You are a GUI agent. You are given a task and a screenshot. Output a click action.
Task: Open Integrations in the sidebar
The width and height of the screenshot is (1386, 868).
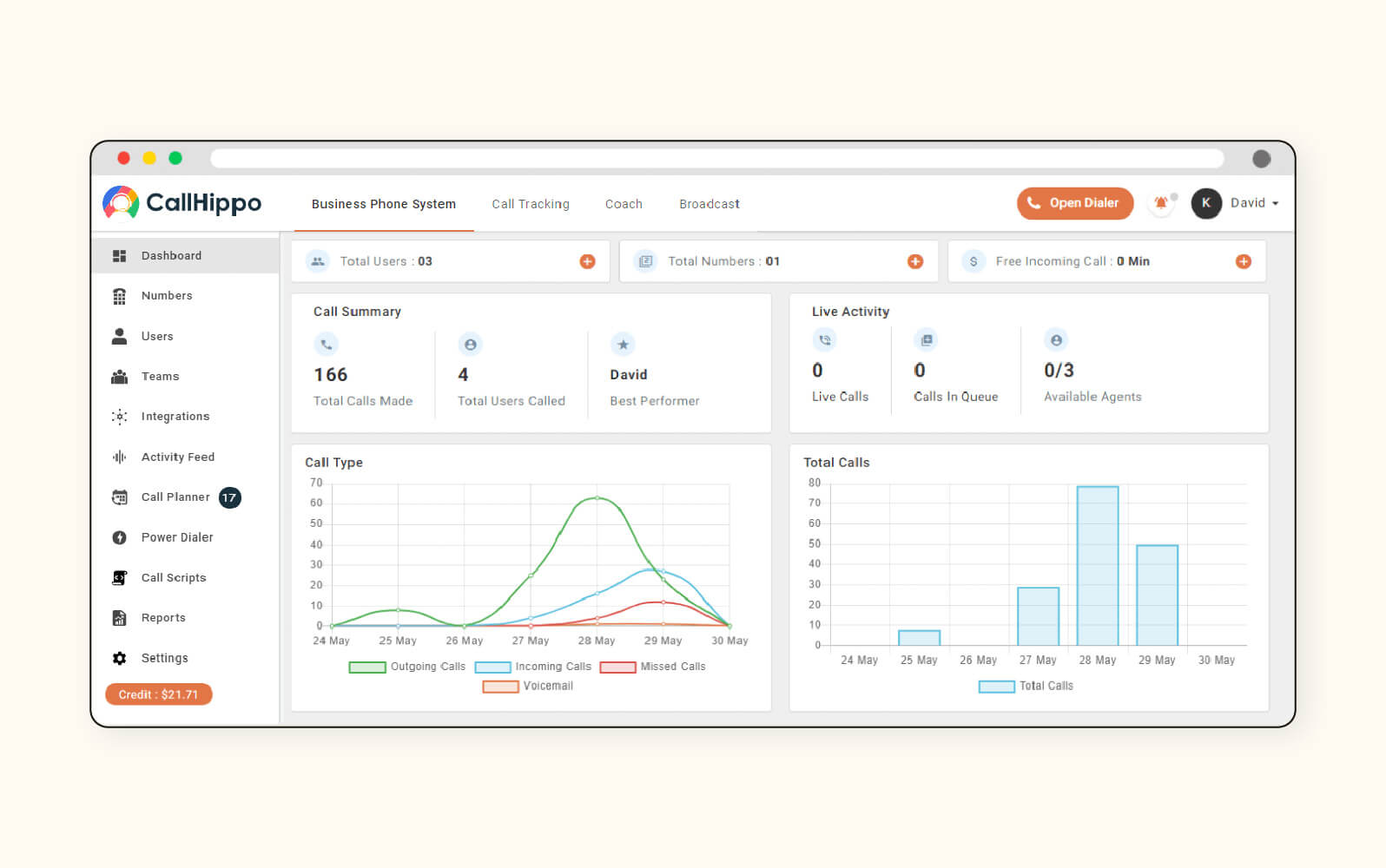[185, 417]
